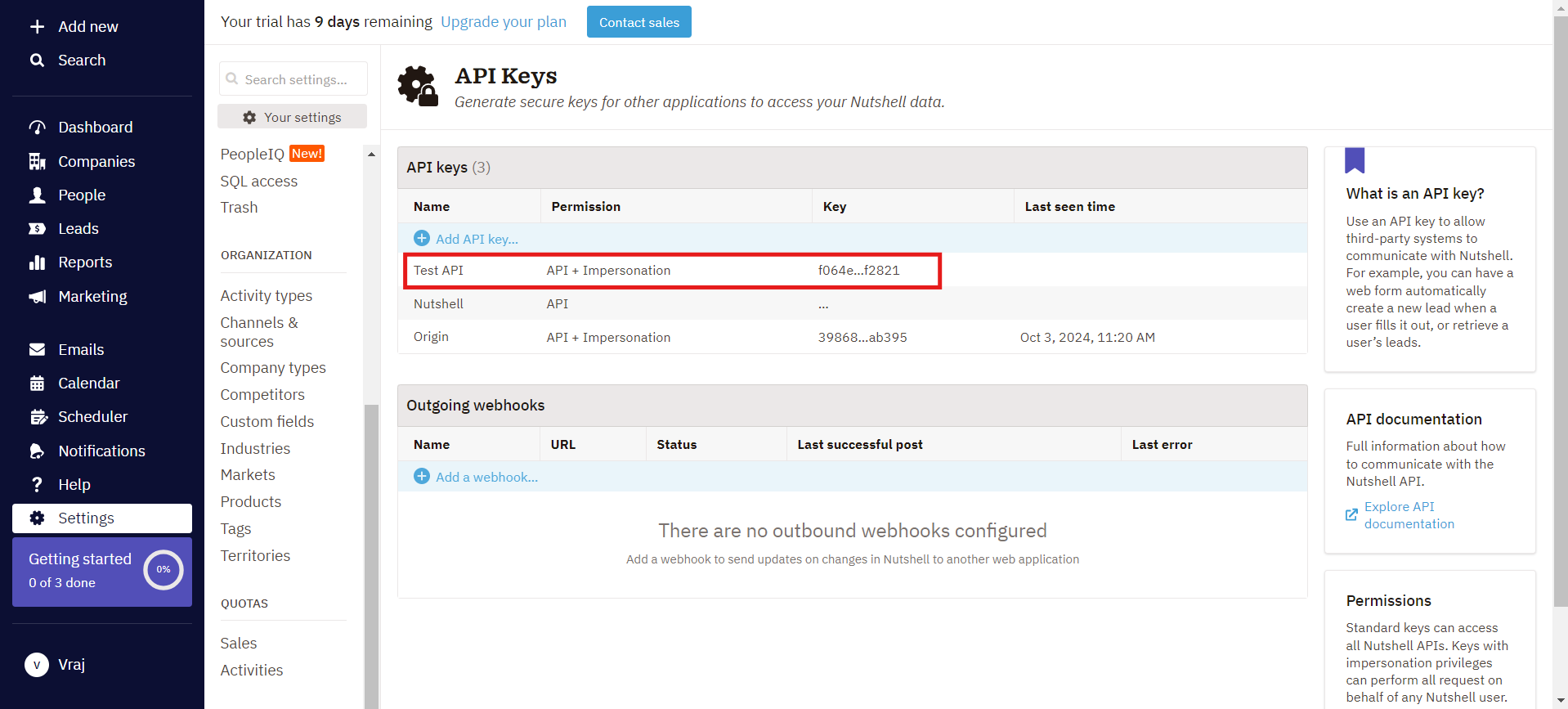Click the Reports bar chart icon

37,263
